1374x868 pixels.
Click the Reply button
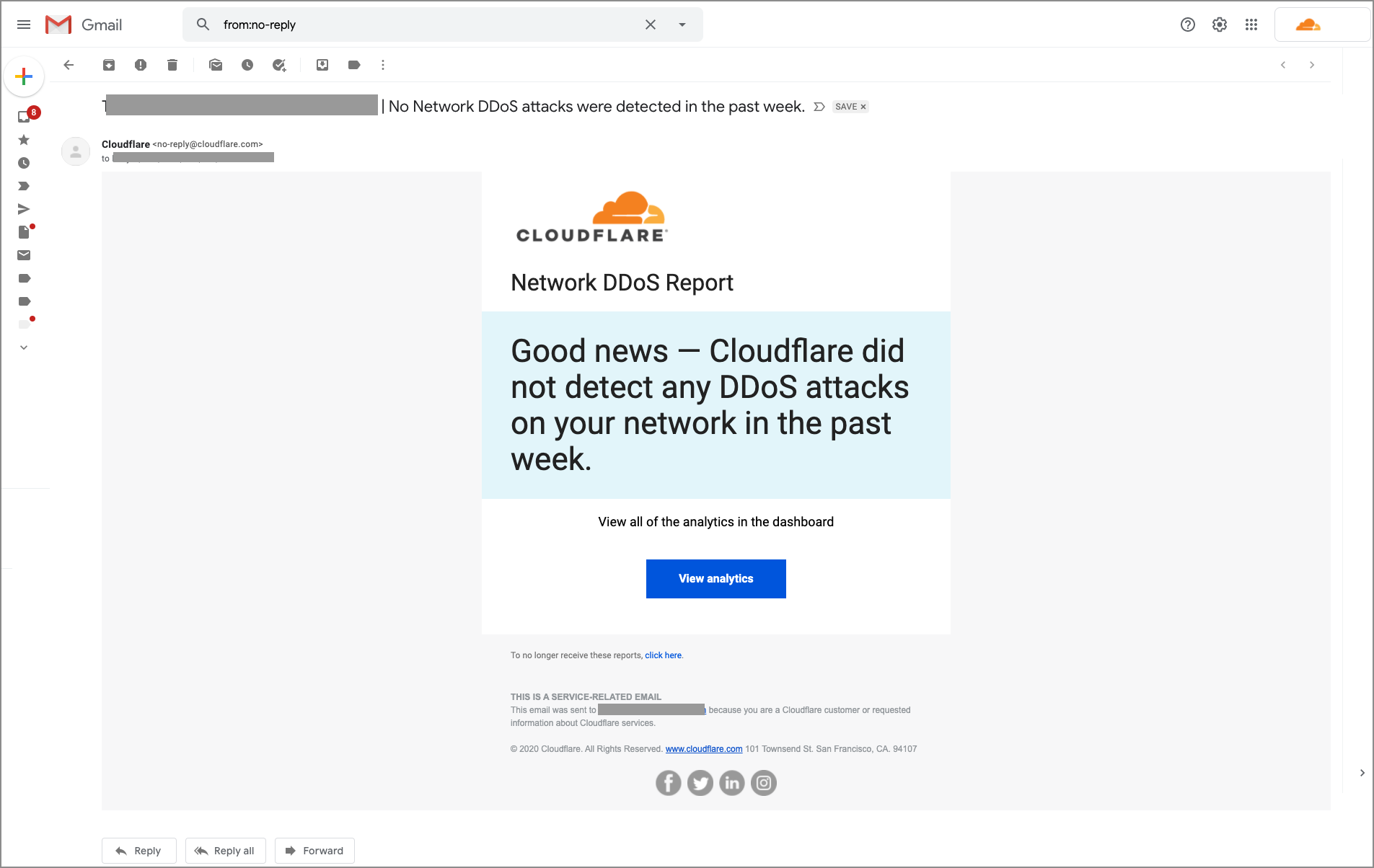(x=139, y=851)
